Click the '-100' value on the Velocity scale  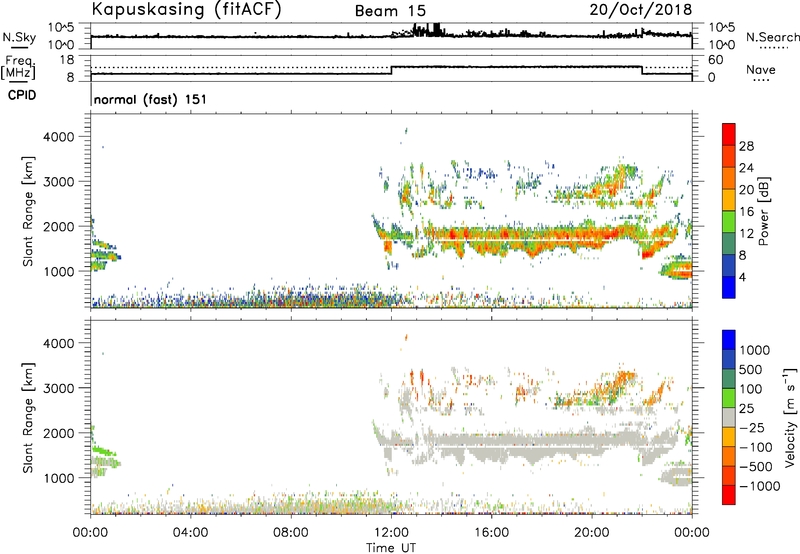pyautogui.click(x=756, y=447)
